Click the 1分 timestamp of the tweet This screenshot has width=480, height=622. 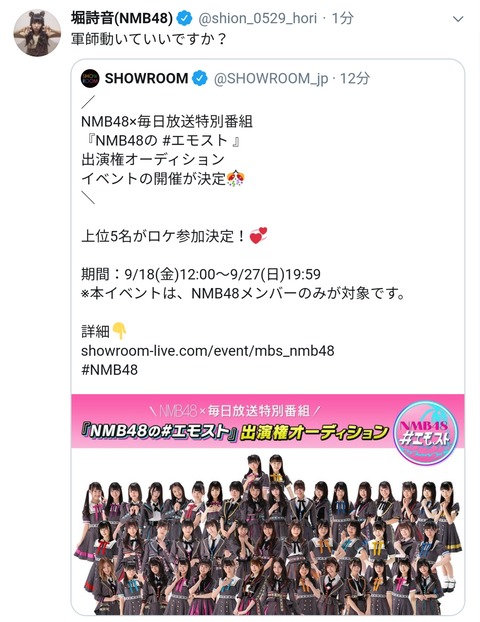[x=342, y=18]
